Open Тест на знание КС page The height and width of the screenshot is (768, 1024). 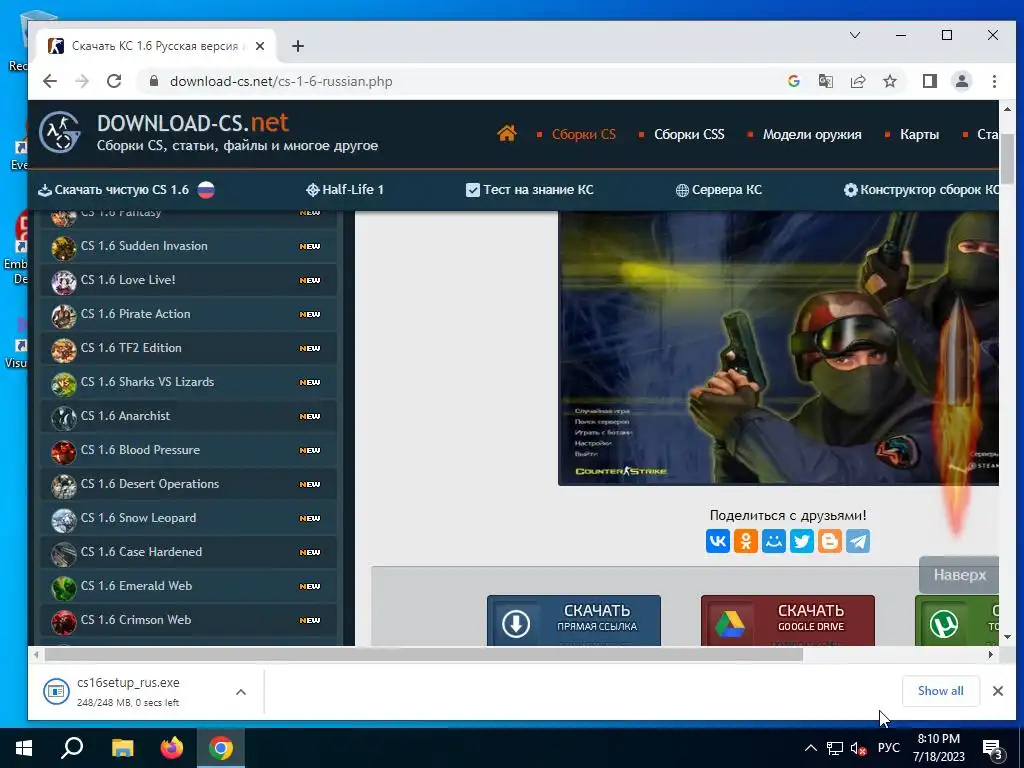pyautogui.click(x=530, y=189)
